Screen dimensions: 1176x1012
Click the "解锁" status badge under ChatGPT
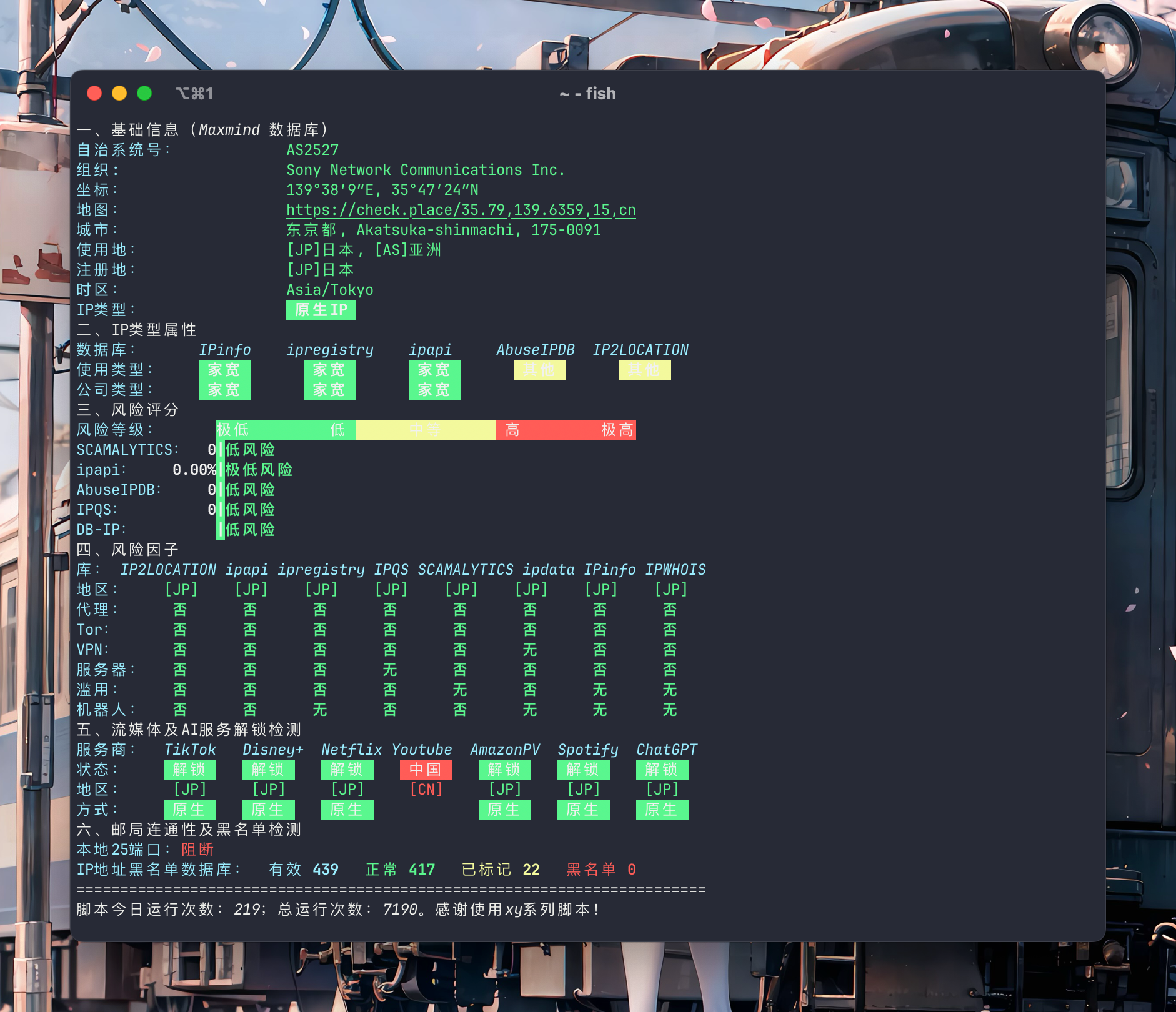pyautogui.click(x=662, y=770)
